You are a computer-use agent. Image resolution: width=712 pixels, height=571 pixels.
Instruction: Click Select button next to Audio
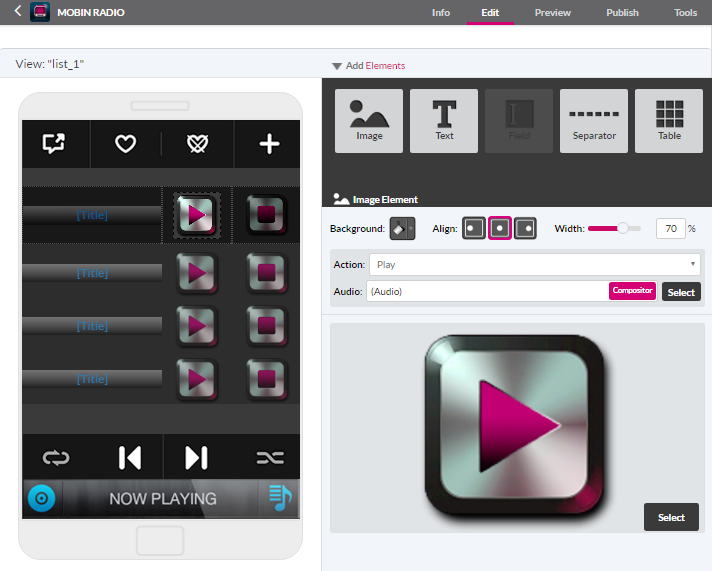(x=681, y=292)
